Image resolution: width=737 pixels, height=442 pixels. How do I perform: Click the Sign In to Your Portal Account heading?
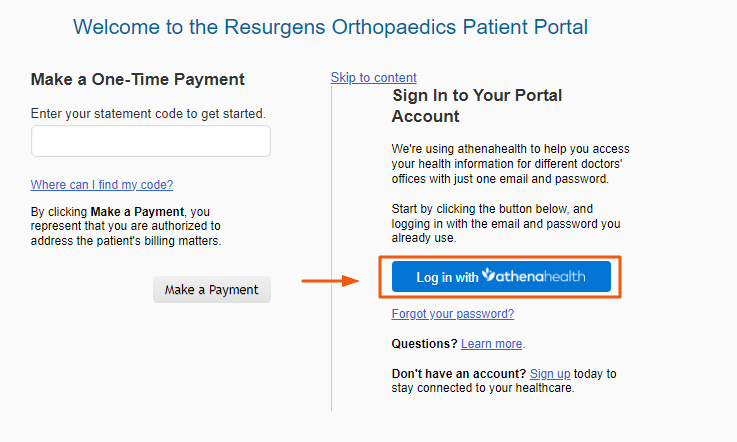pyautogui.click(x=477, y=106)
